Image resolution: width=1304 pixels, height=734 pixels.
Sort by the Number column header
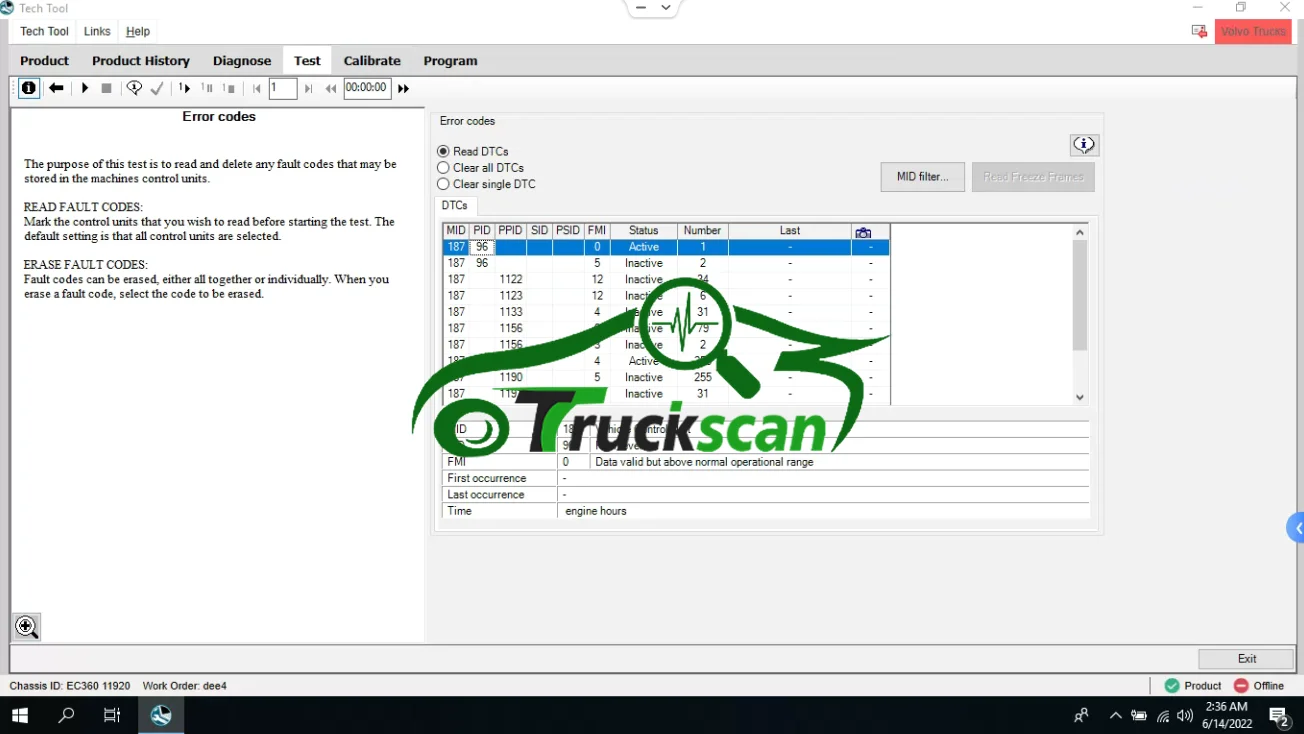coord(703,231)
